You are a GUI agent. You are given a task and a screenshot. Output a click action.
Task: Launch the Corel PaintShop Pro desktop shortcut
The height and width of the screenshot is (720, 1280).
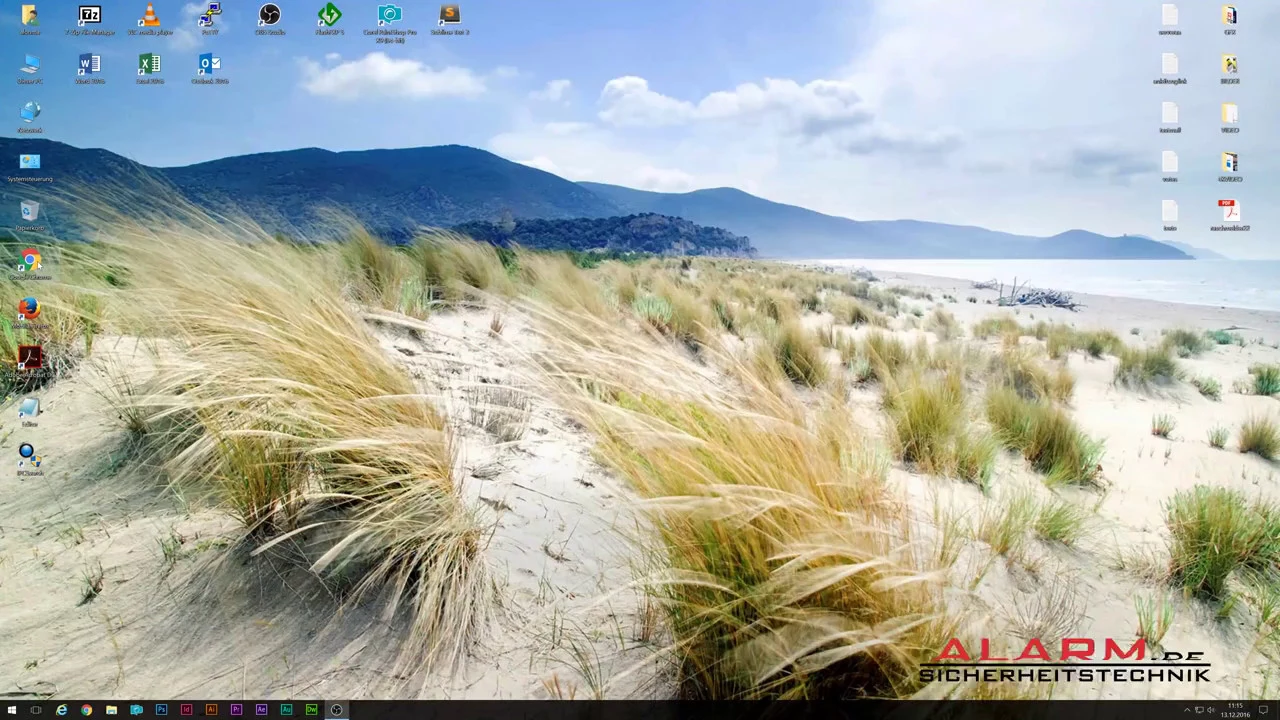pos(390,23)
